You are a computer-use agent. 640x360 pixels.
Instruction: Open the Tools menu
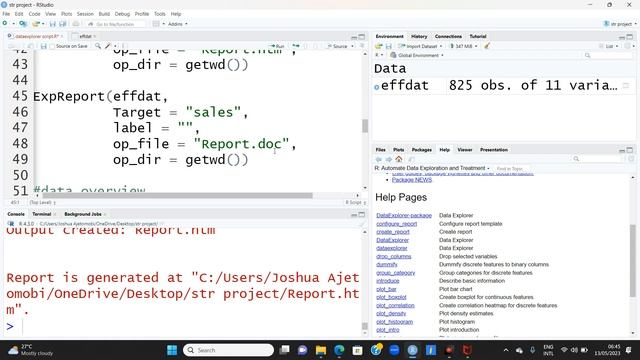click(160, 14)
